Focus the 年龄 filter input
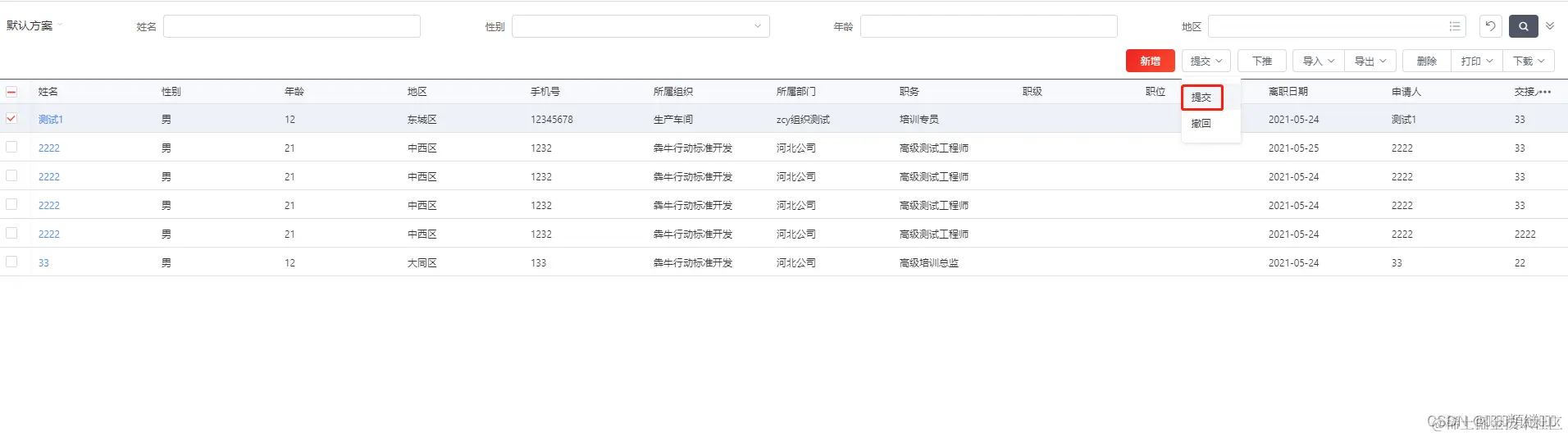Screen dimensions: 1568x437 (x=989, y=26)
